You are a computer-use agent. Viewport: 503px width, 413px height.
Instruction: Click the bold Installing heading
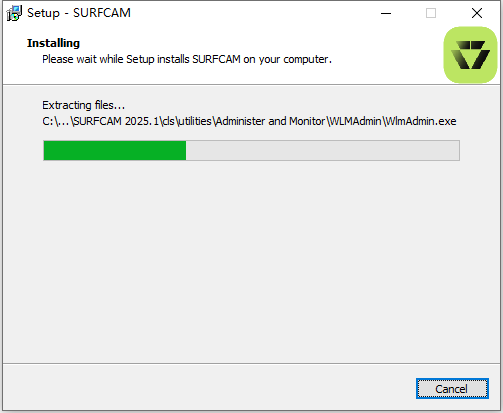[x=53, y=43]
